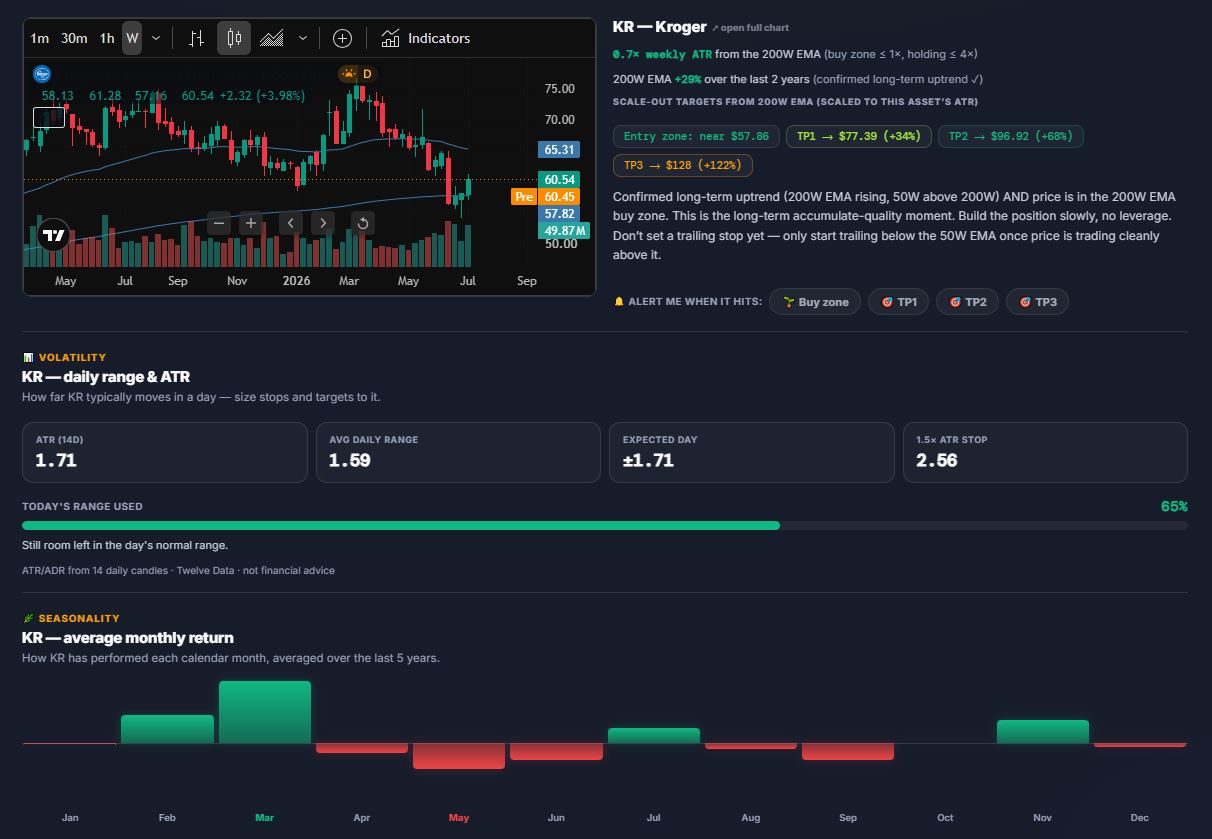This screenshot has height=839, width=1212.
Task: Click the 65% range used value
Action: click(1174, 506)
